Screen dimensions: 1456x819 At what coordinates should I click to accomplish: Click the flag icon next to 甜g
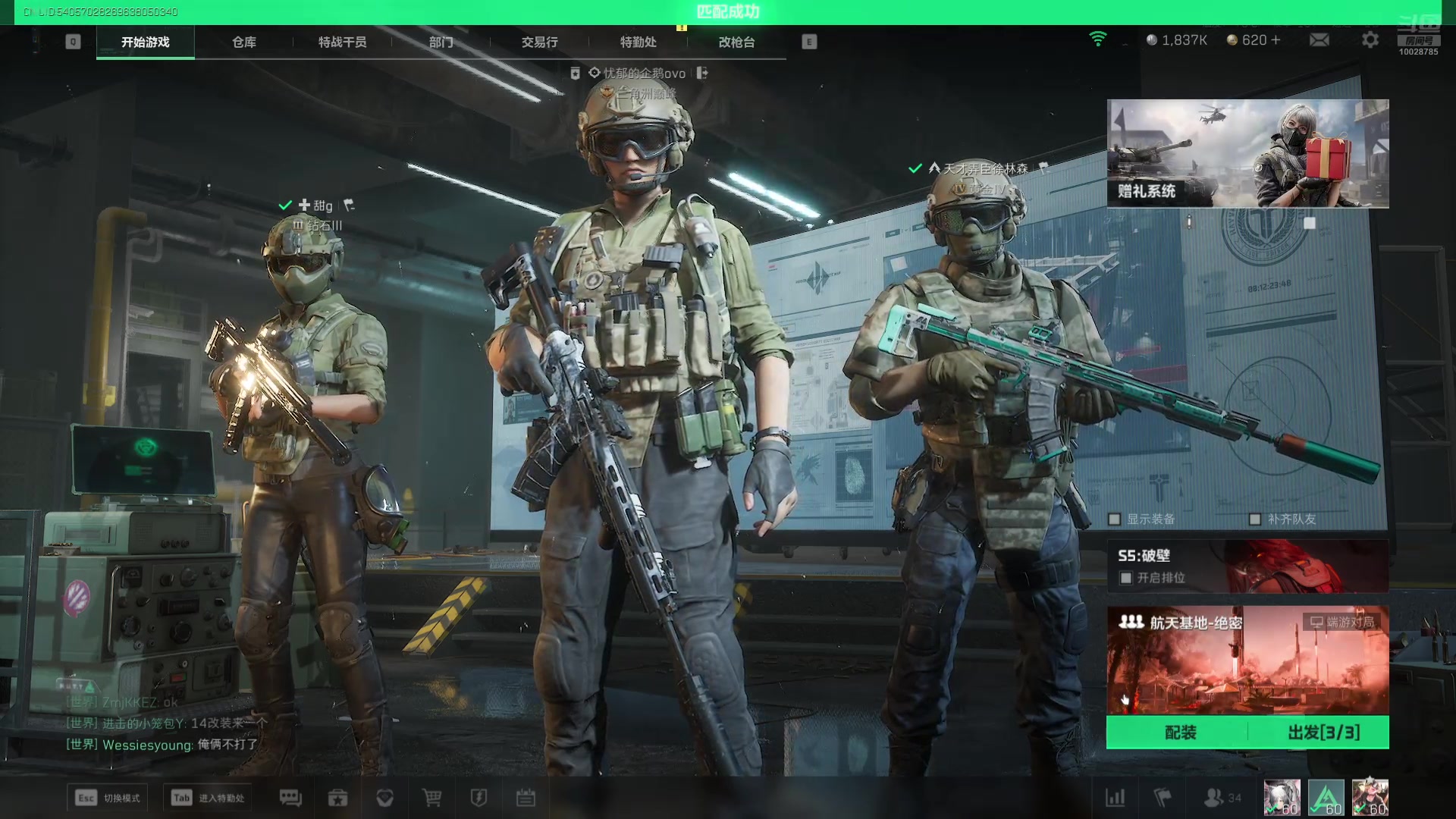tap(349, 205)
